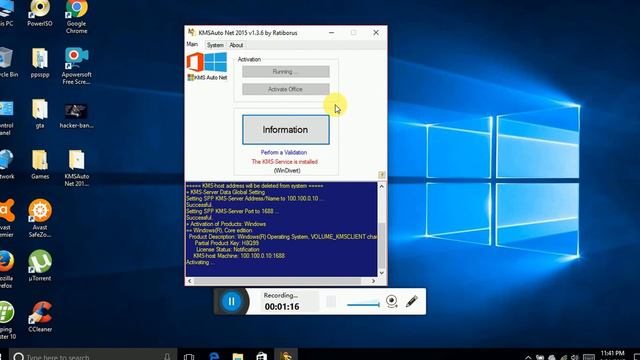640x360 pixels.
Task: Click the small log toggle icon above console
Action: [x=382, y=175]
